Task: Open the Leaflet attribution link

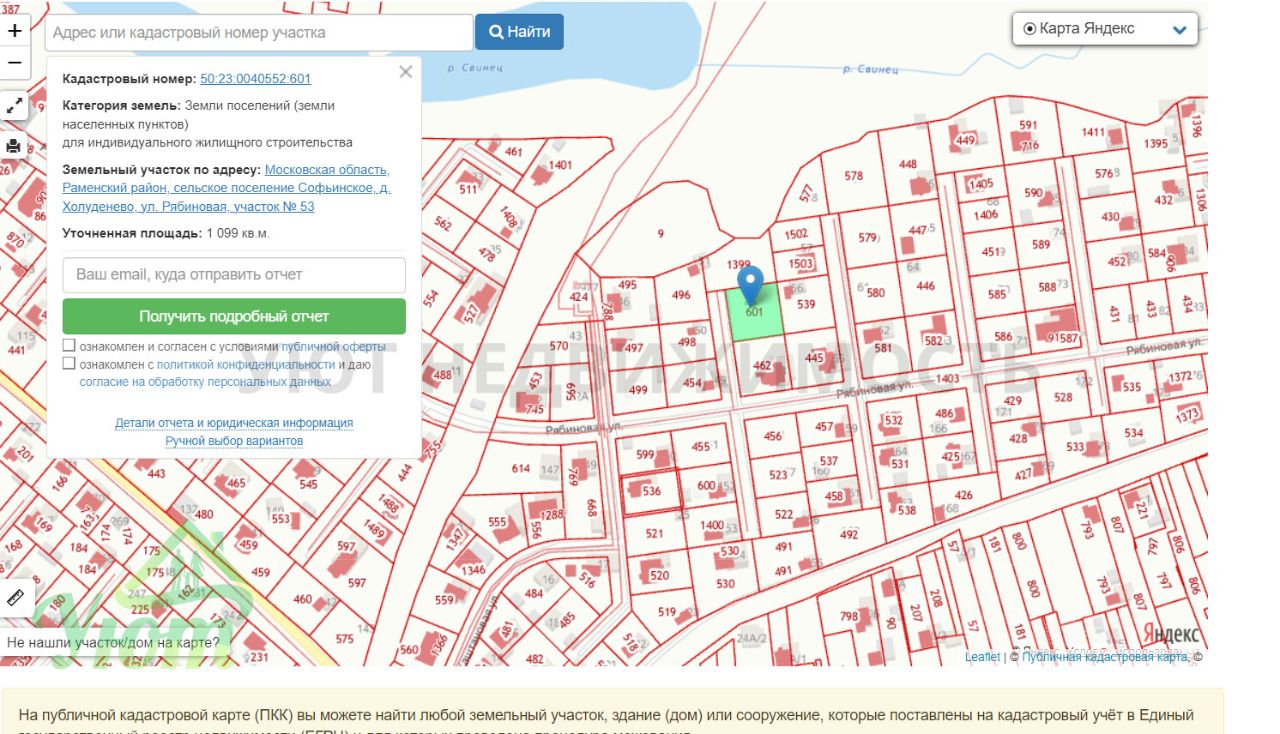Action: point(982,657)
